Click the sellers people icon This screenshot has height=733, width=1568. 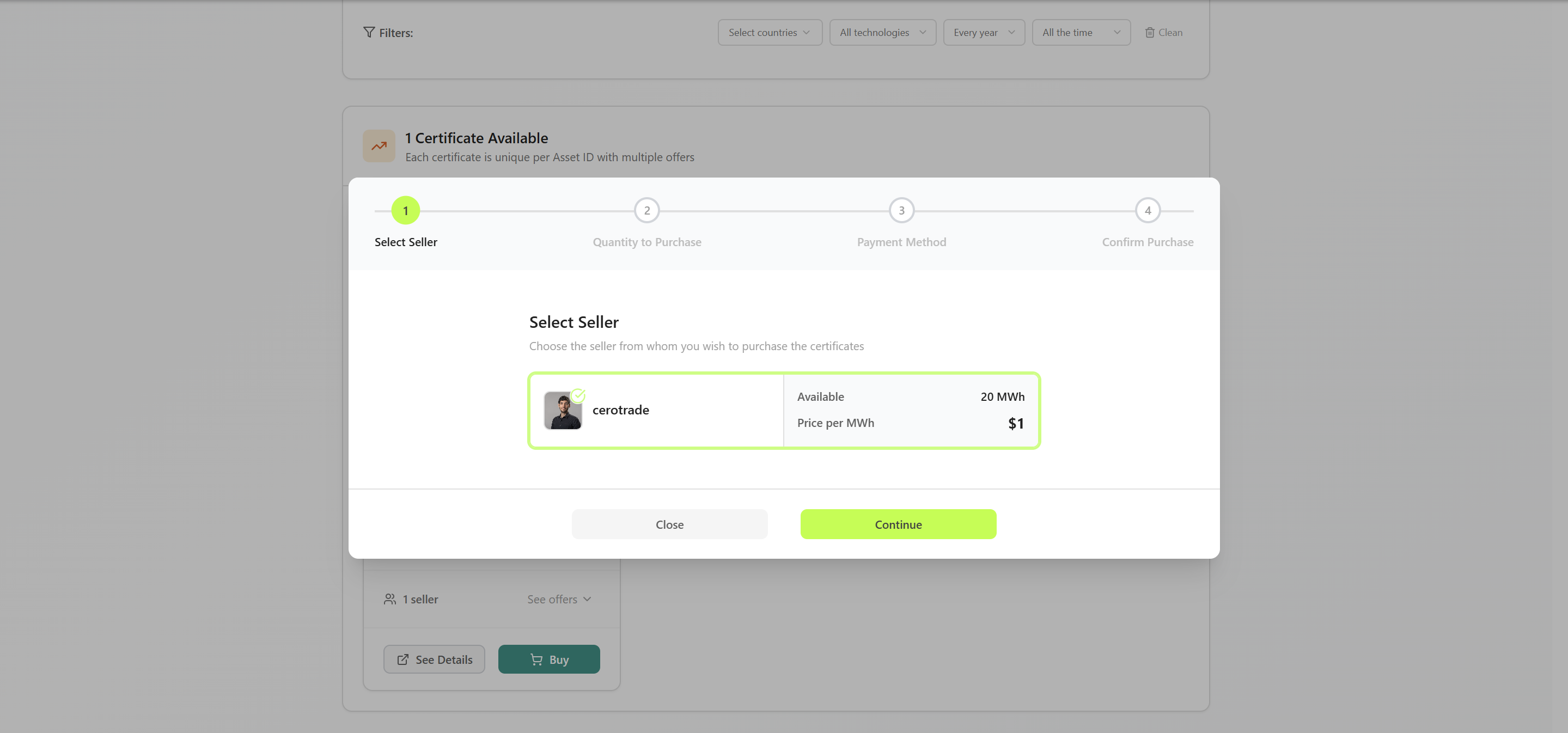click(x=389, y=599)
